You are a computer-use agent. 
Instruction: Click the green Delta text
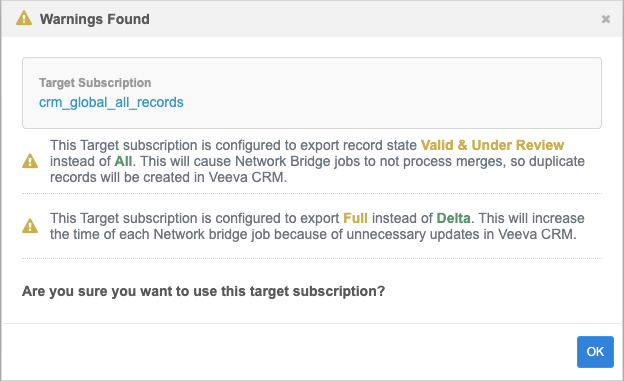(453, 218)
